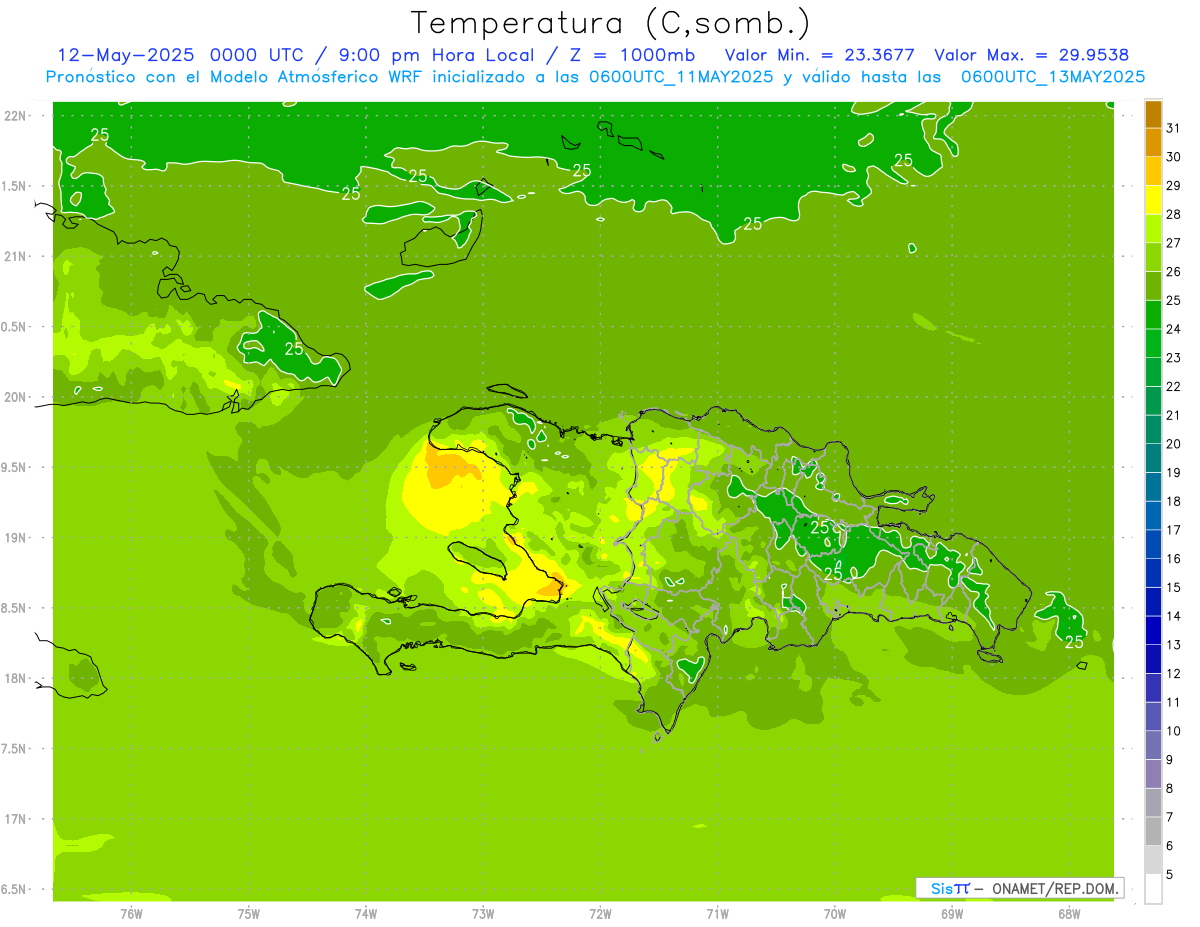
Task: Click the 71W longitude axis label
Action: pos(717,914)
